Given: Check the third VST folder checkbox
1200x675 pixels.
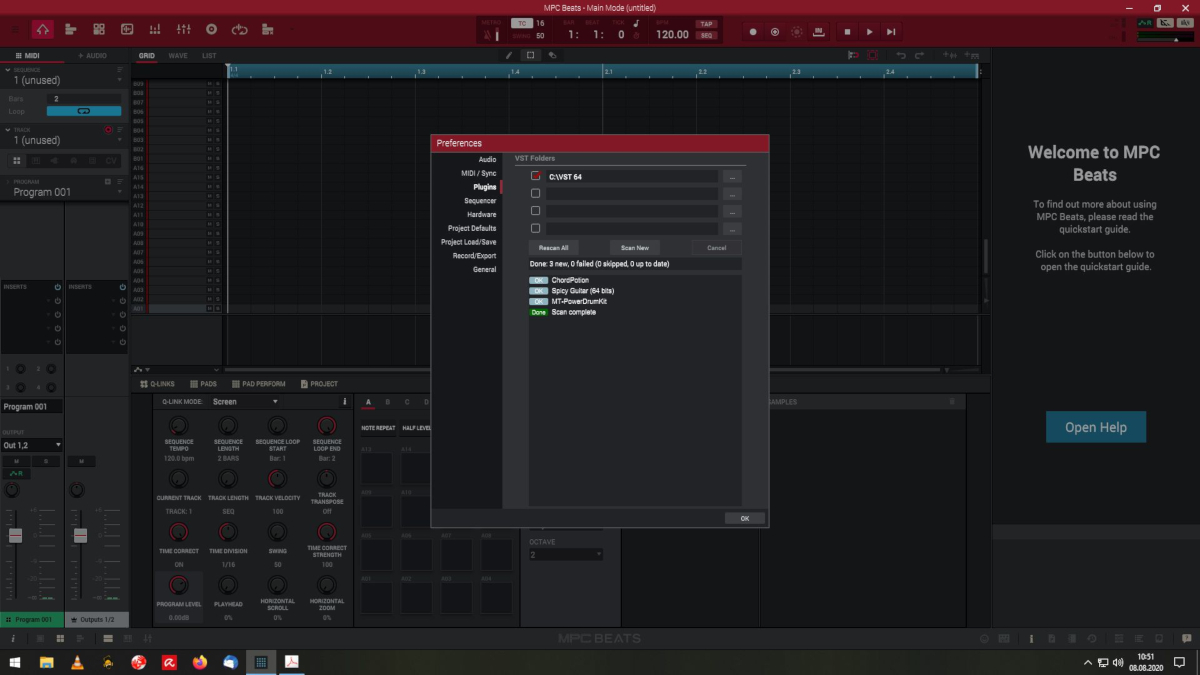Looking at the screenshot, I should (536, 211).
